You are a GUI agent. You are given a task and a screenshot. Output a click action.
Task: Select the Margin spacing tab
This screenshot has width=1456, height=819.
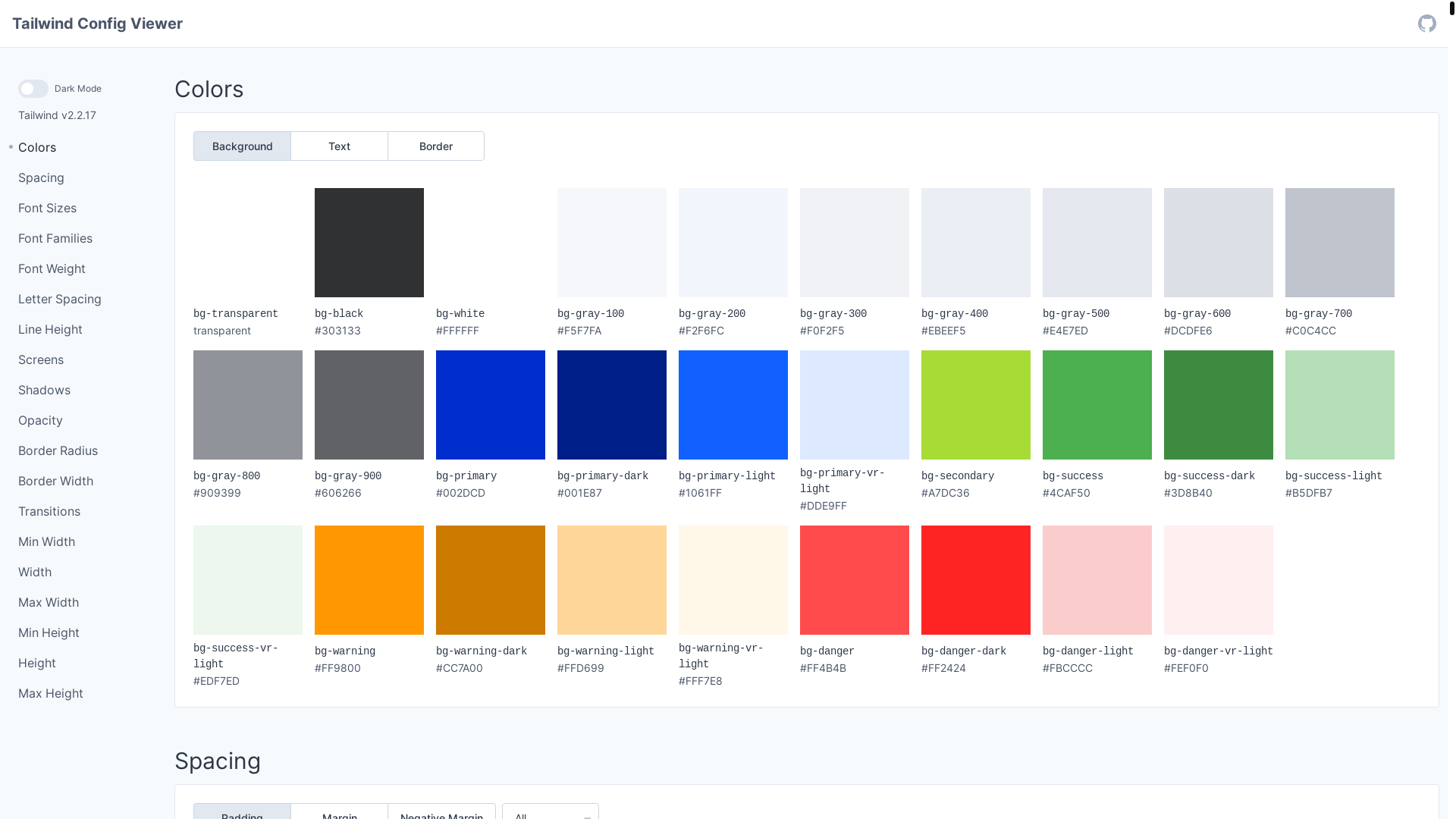pyautogui.click(x=339, y=811)
